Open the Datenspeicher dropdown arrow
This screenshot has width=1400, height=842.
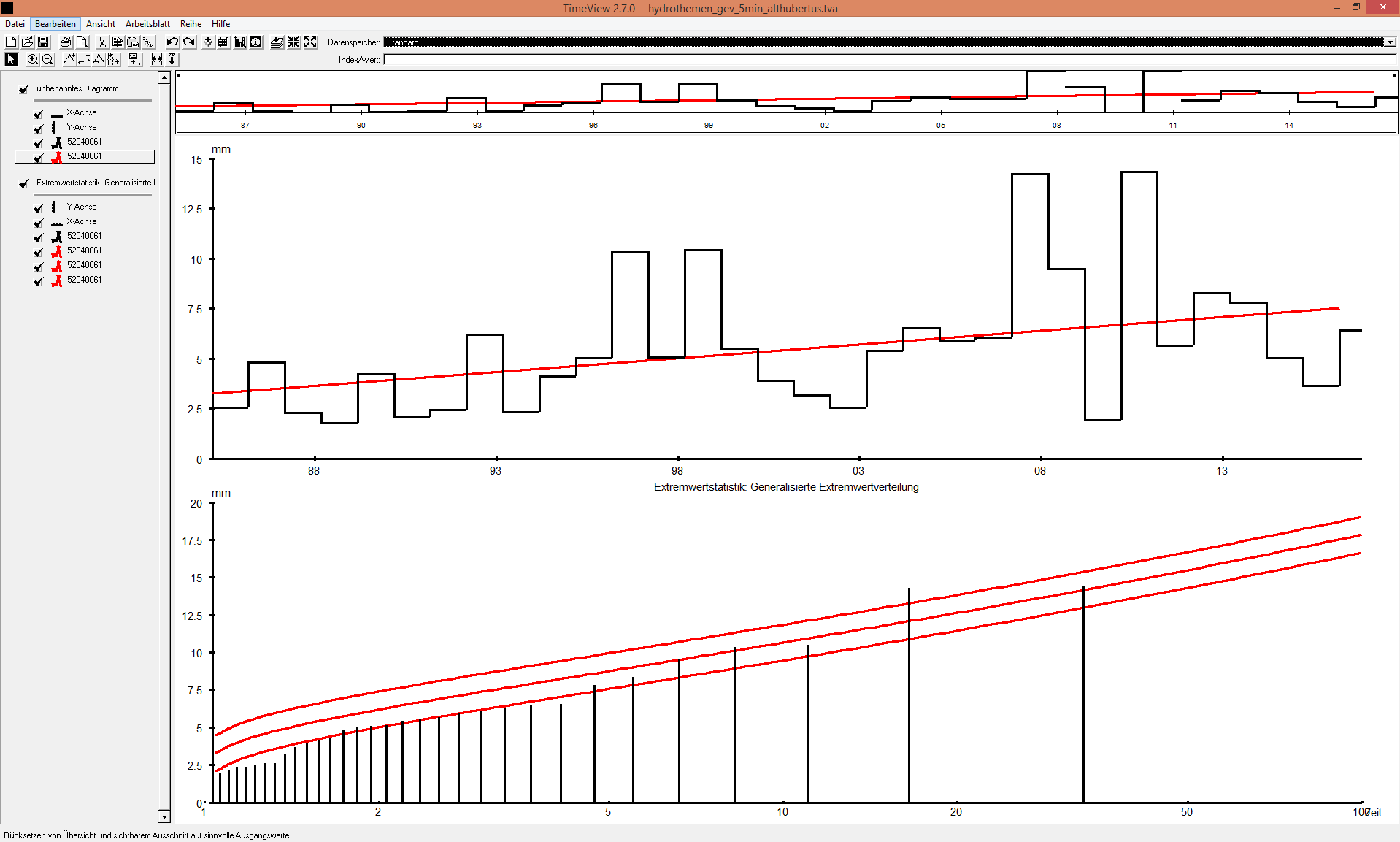pyautogui.click(x=1390, y=42)
